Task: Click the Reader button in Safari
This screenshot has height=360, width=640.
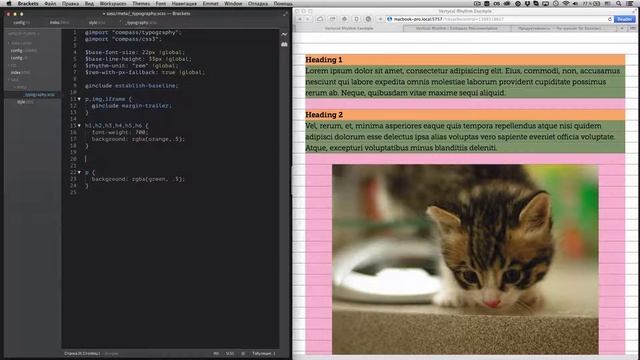Action: 624,19
